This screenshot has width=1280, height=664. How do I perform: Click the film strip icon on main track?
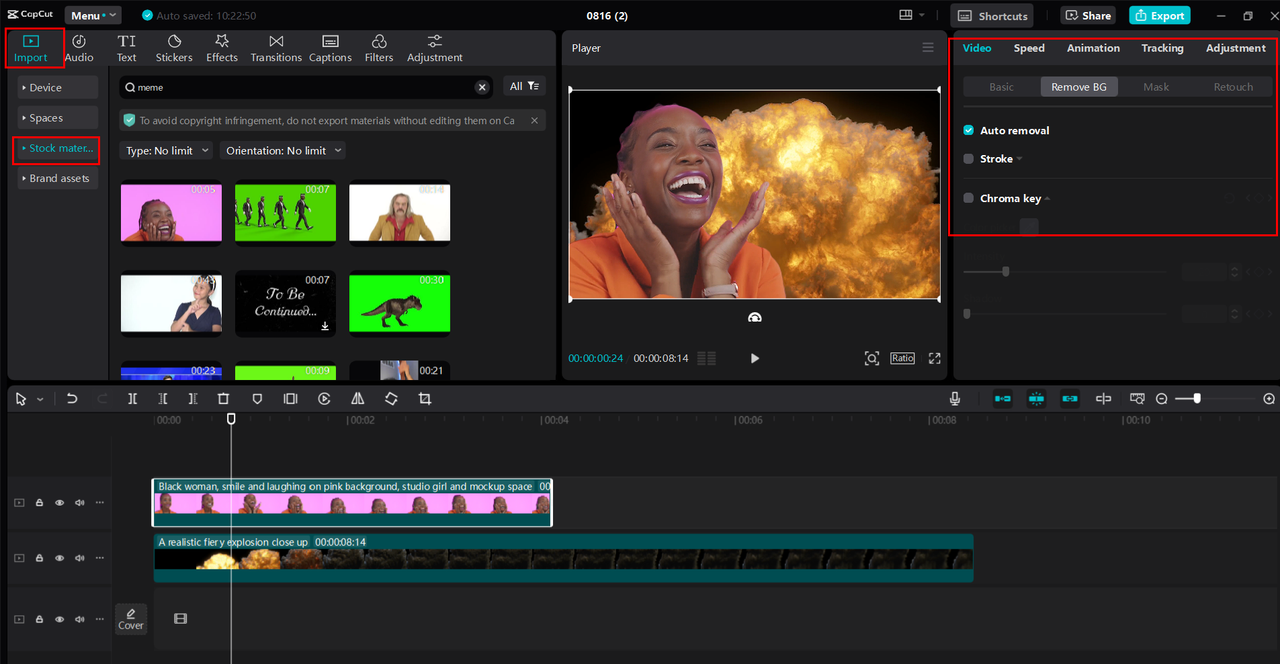(180, 619)
